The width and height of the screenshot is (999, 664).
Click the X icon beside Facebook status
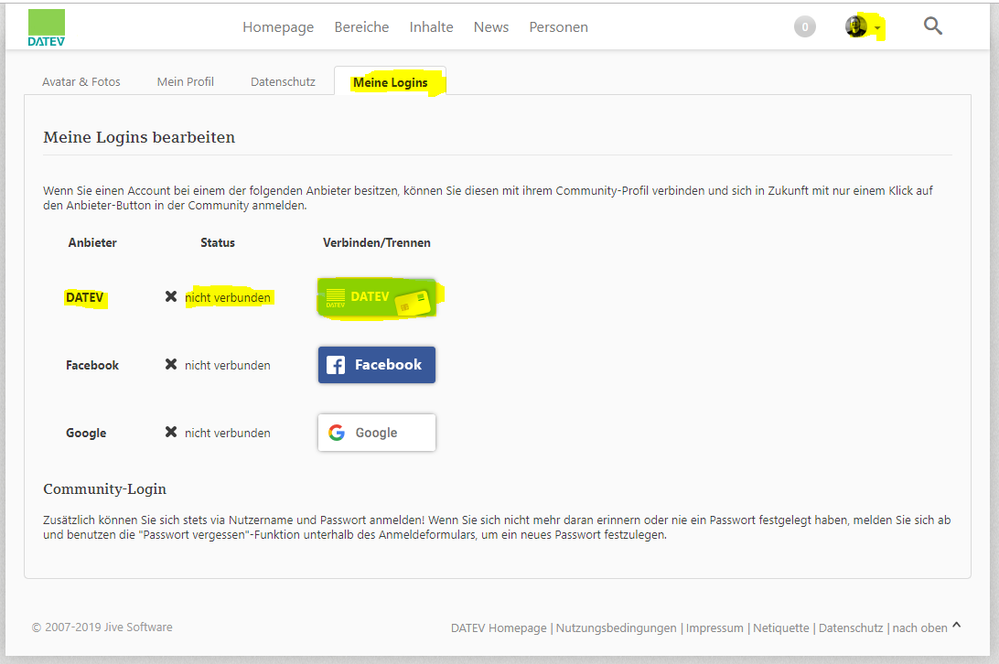pos(171,365)
